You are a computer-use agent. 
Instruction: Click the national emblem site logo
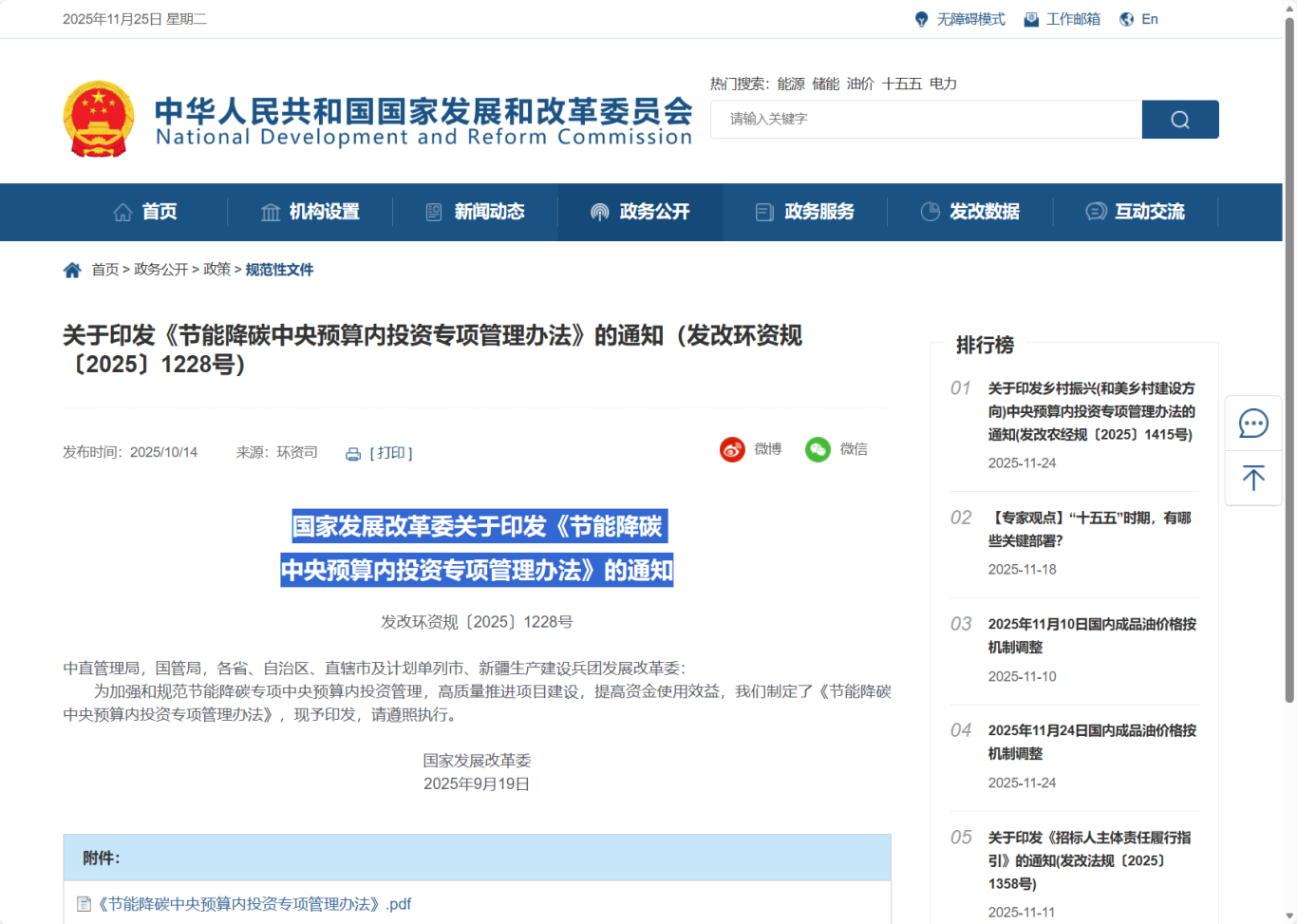[x=99, y=118]
